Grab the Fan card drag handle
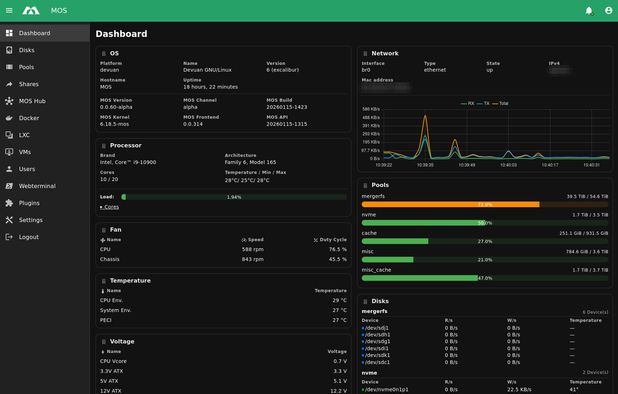The image size is (618, 394). (104, 230)
